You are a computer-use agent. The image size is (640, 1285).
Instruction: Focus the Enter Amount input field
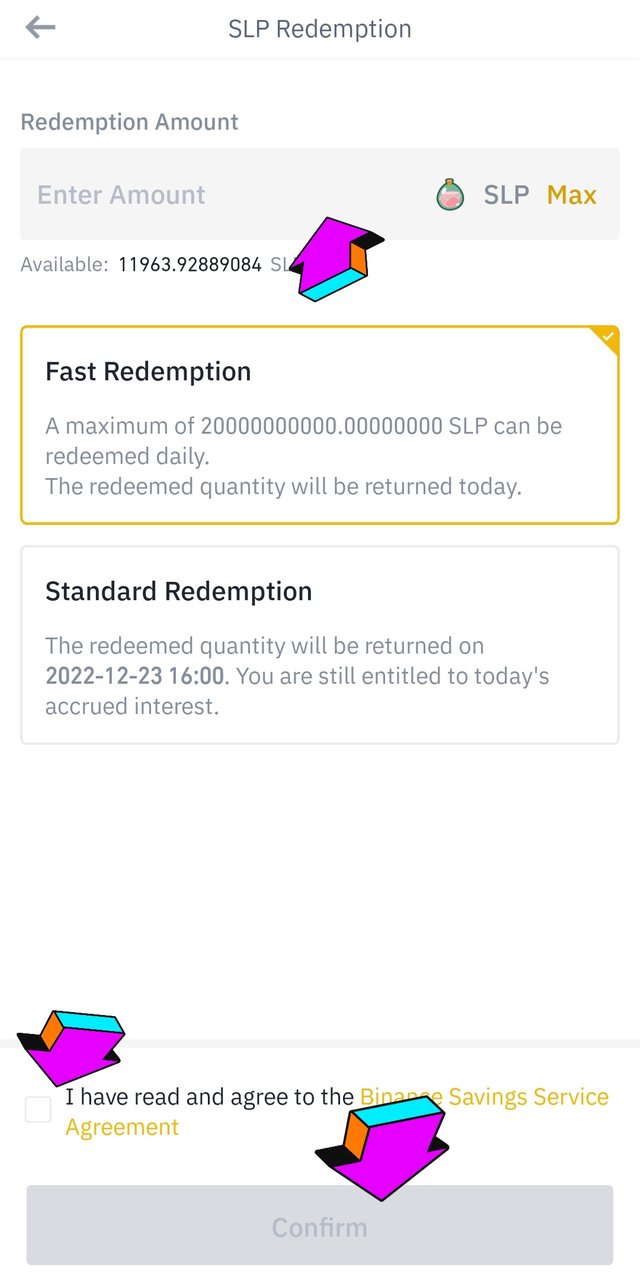pyautogui.click(x=200, y=195)
